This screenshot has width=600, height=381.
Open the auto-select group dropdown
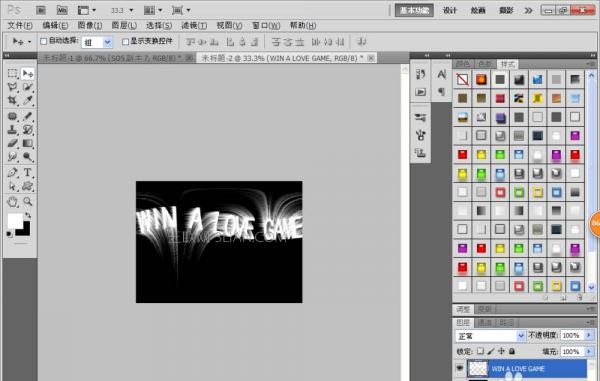(108, 42)
